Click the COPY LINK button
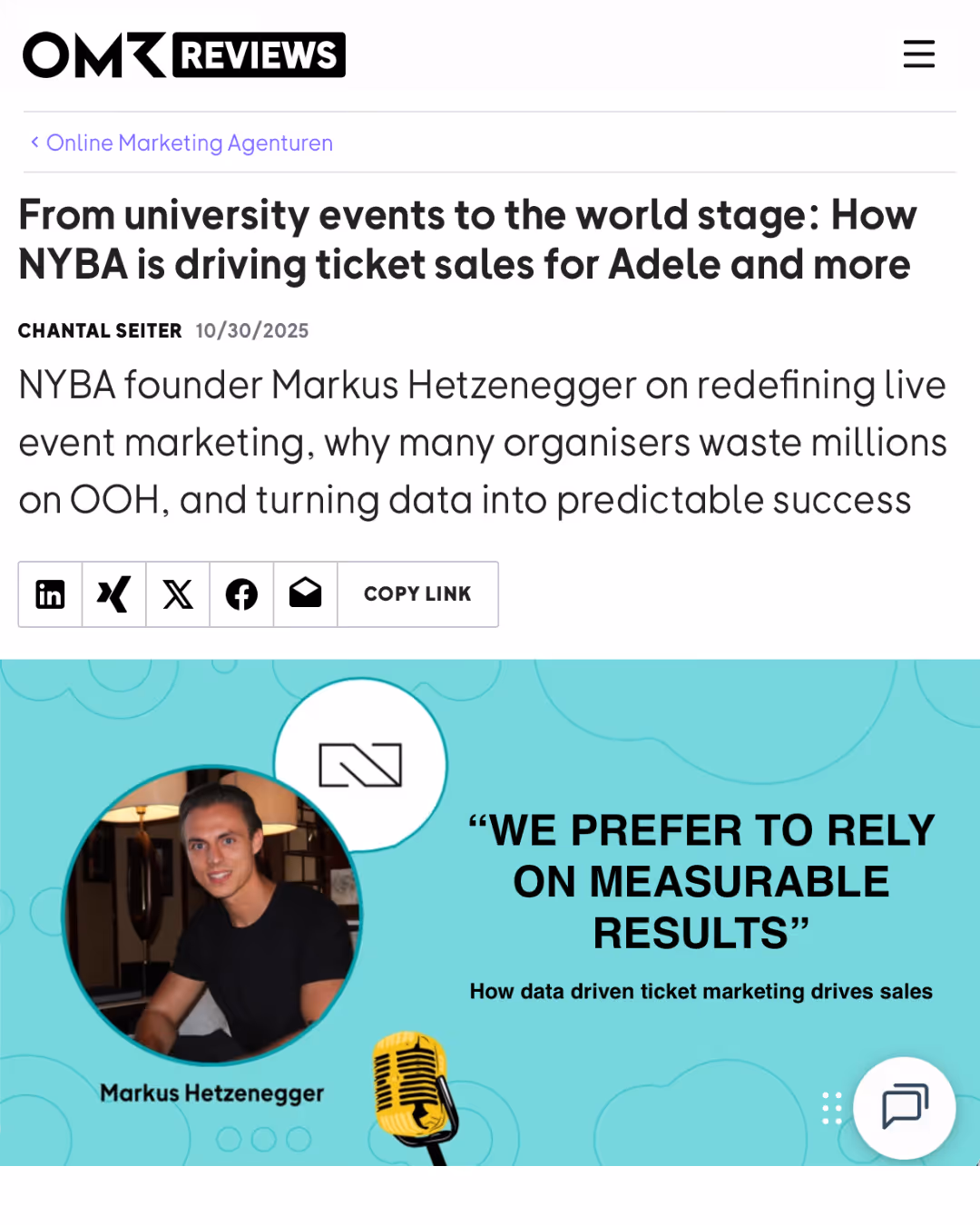Viewport: 980px width, 1225px height. (x=417, y=594)
